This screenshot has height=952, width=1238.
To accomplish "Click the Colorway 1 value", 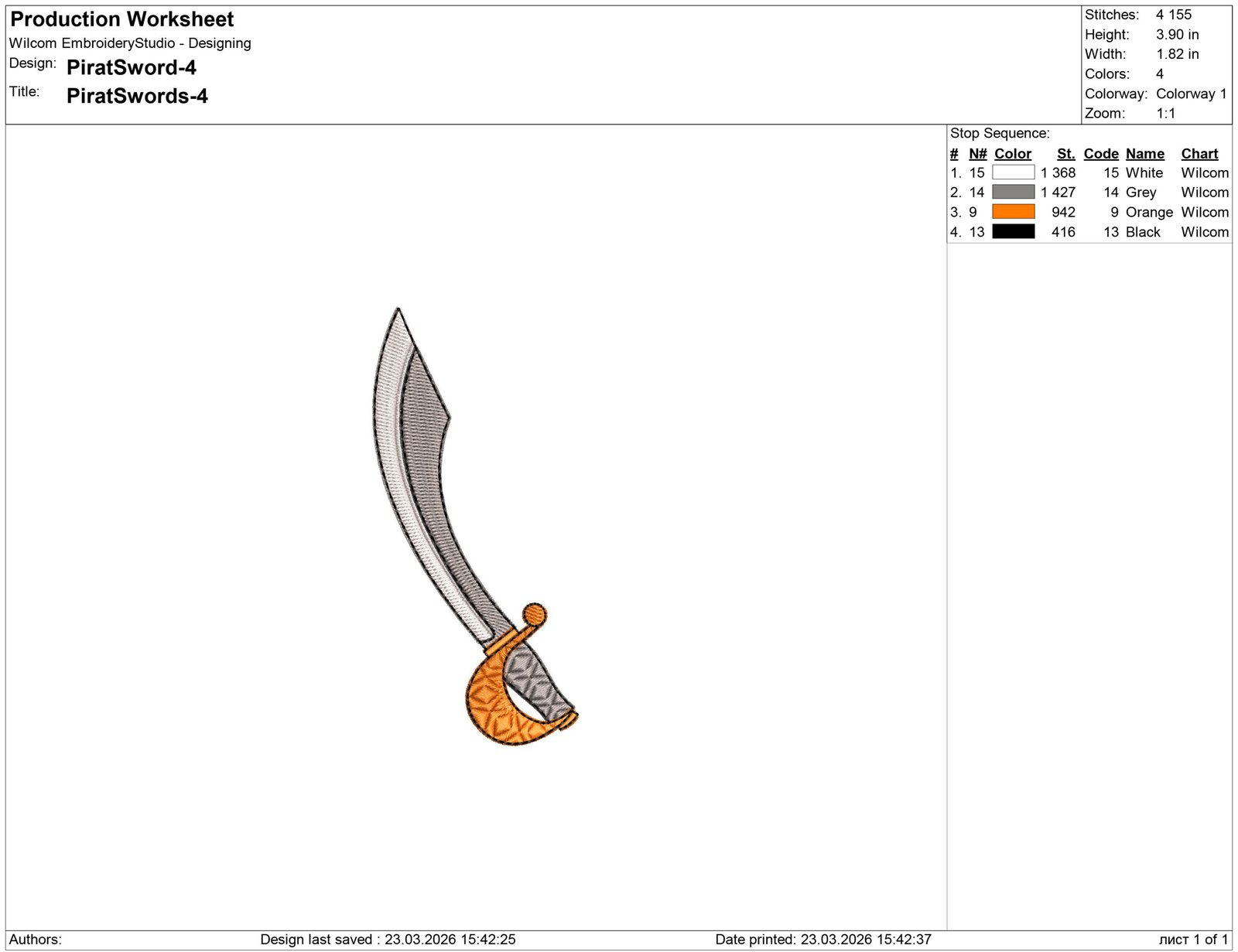I will [x=1191, y=94].
